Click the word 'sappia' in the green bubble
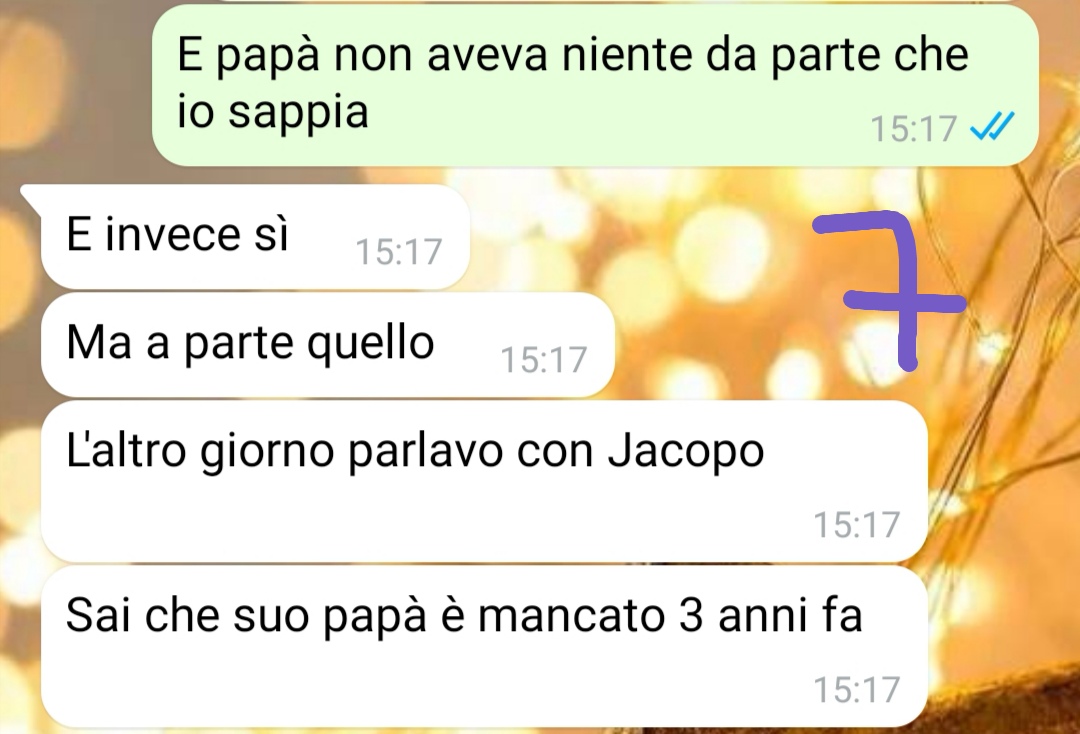This screenshot has width=1080, height=734. coord(298,111)
